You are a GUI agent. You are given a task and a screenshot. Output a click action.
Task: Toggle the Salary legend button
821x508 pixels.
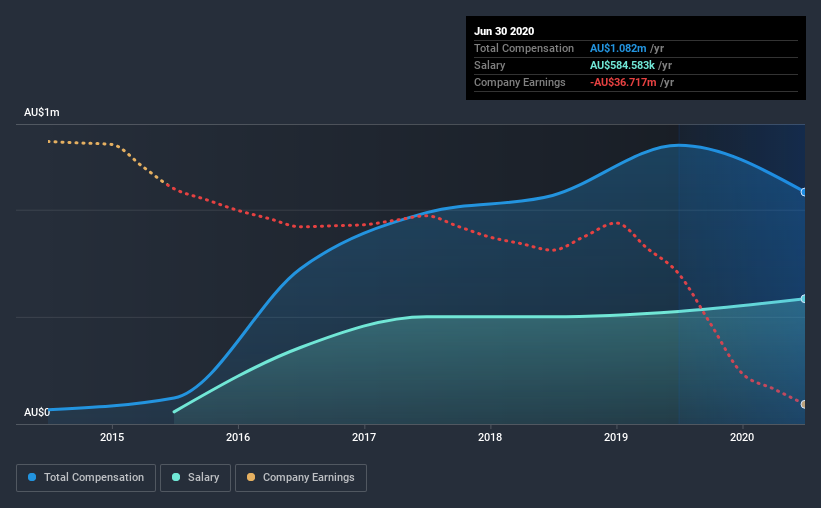coord(195,478)
